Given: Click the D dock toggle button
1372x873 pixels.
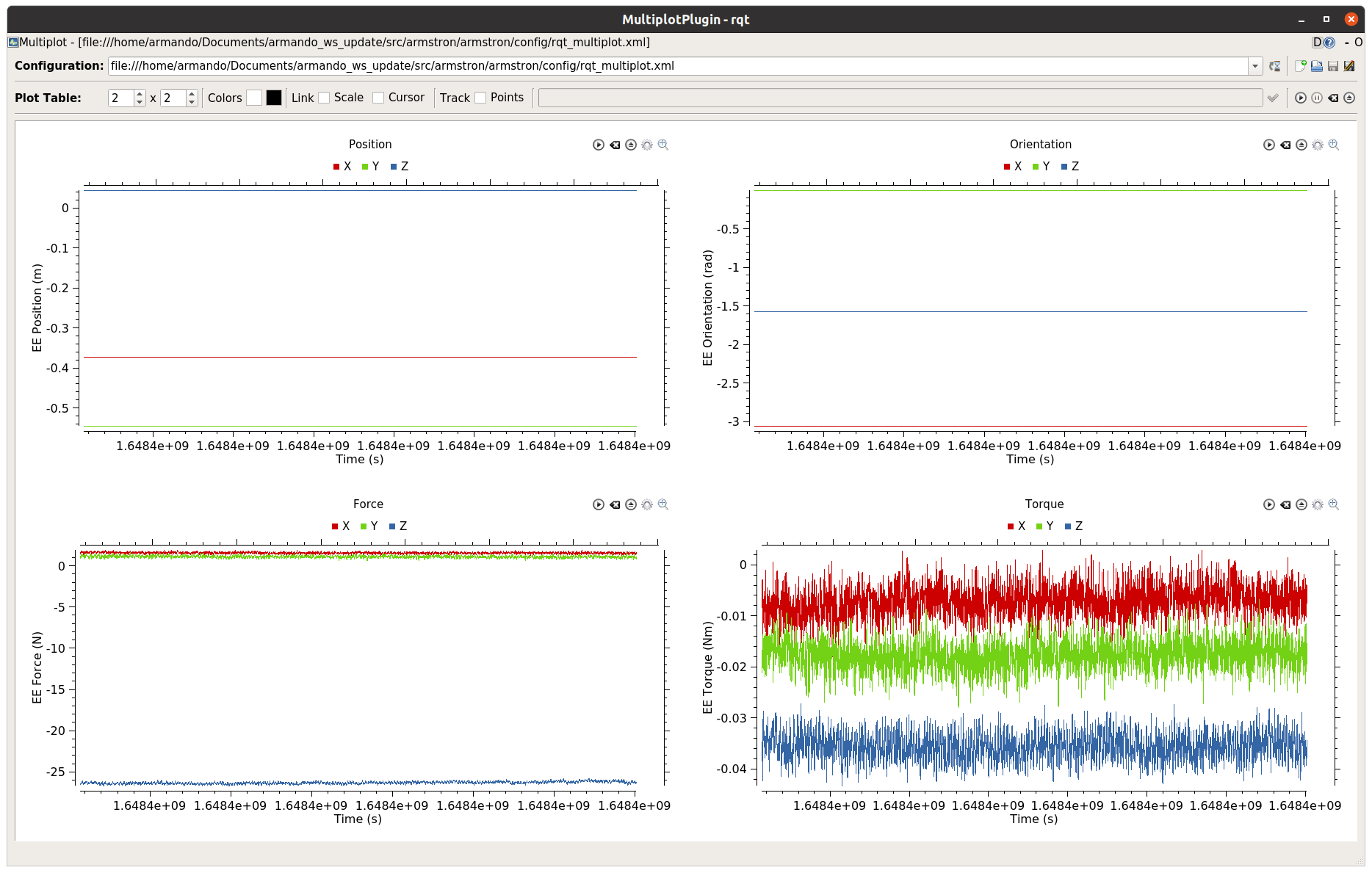Looking at the screenshot, I should [1317, 43].
